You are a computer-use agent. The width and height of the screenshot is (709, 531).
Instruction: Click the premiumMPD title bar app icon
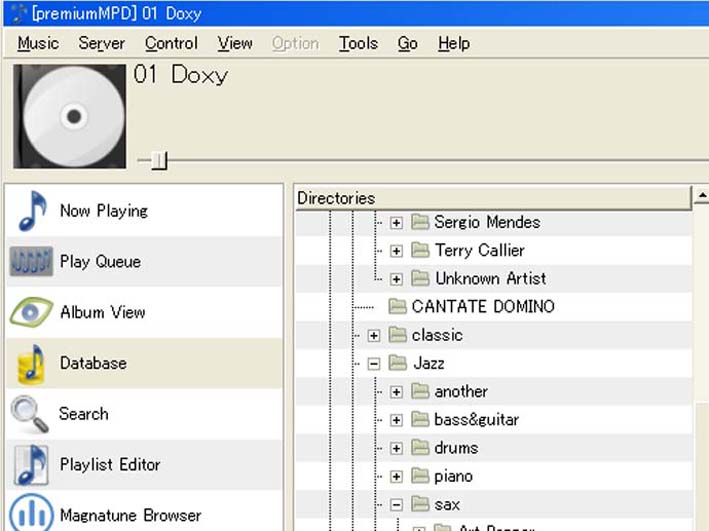click(18, 13)
